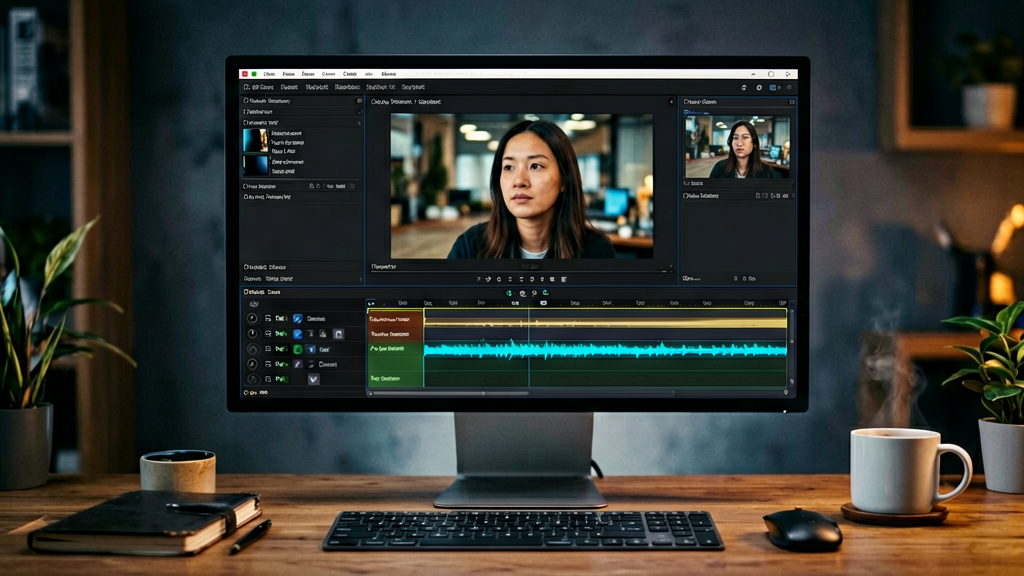1024x576 pixels.
Task: Open the small preview thumbnail in the right panel
Action: pos(737,147)
